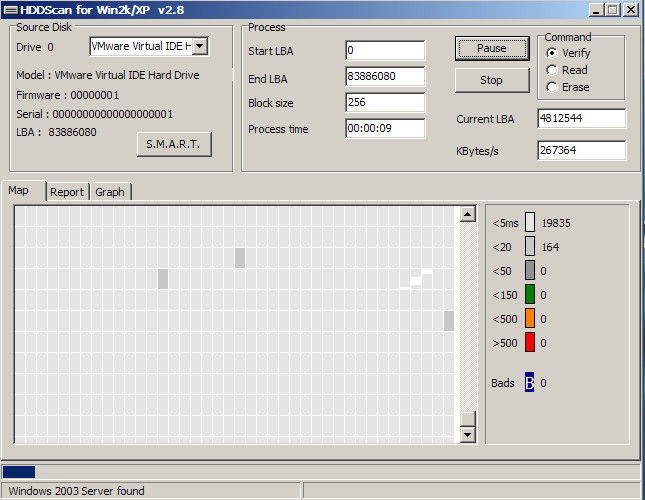
Task: Switch to the Graph tab
Action: pos(110,192)
